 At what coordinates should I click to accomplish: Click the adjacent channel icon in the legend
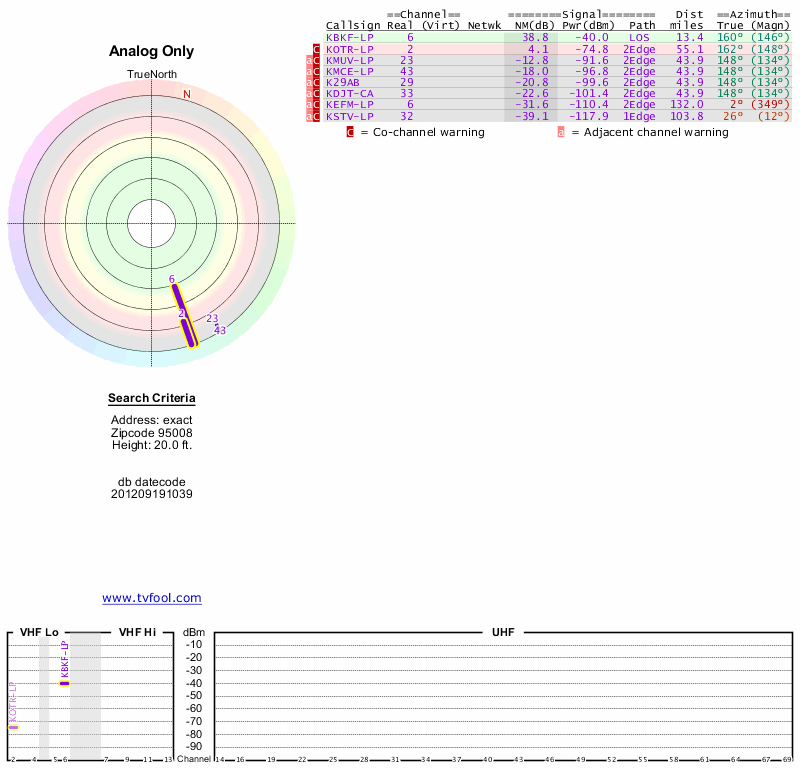[561, 132]
